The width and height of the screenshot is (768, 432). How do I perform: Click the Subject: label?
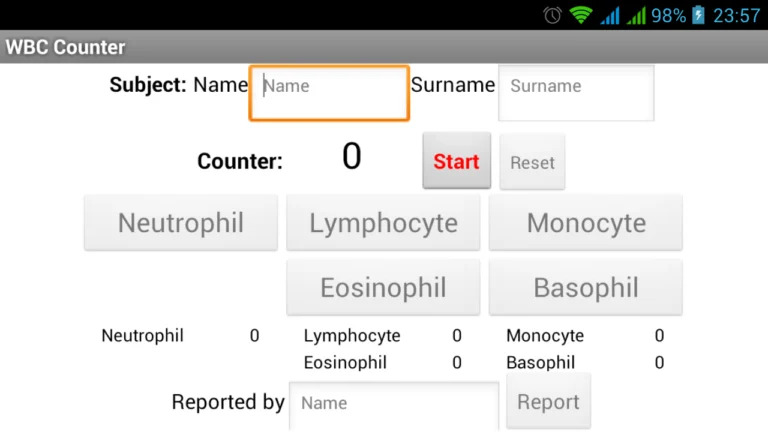(x=148, y=85)
